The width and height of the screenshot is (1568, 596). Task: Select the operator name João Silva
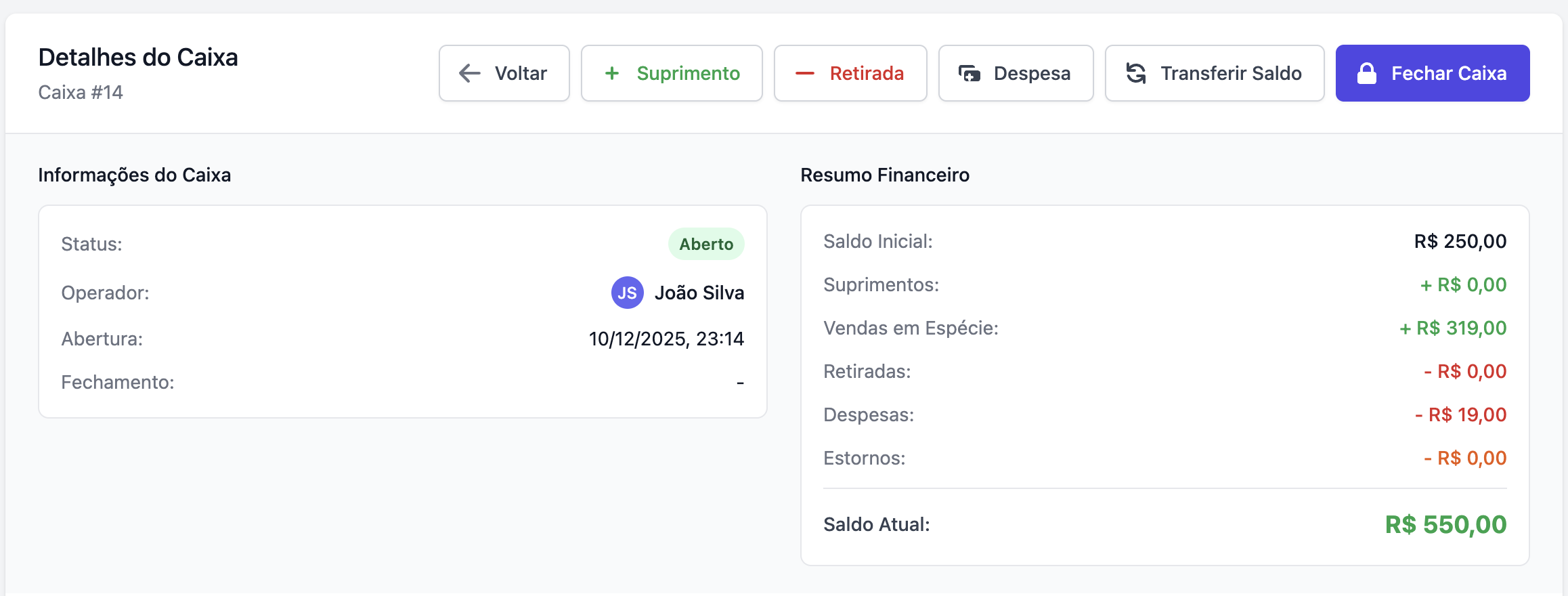coord(699,293)
